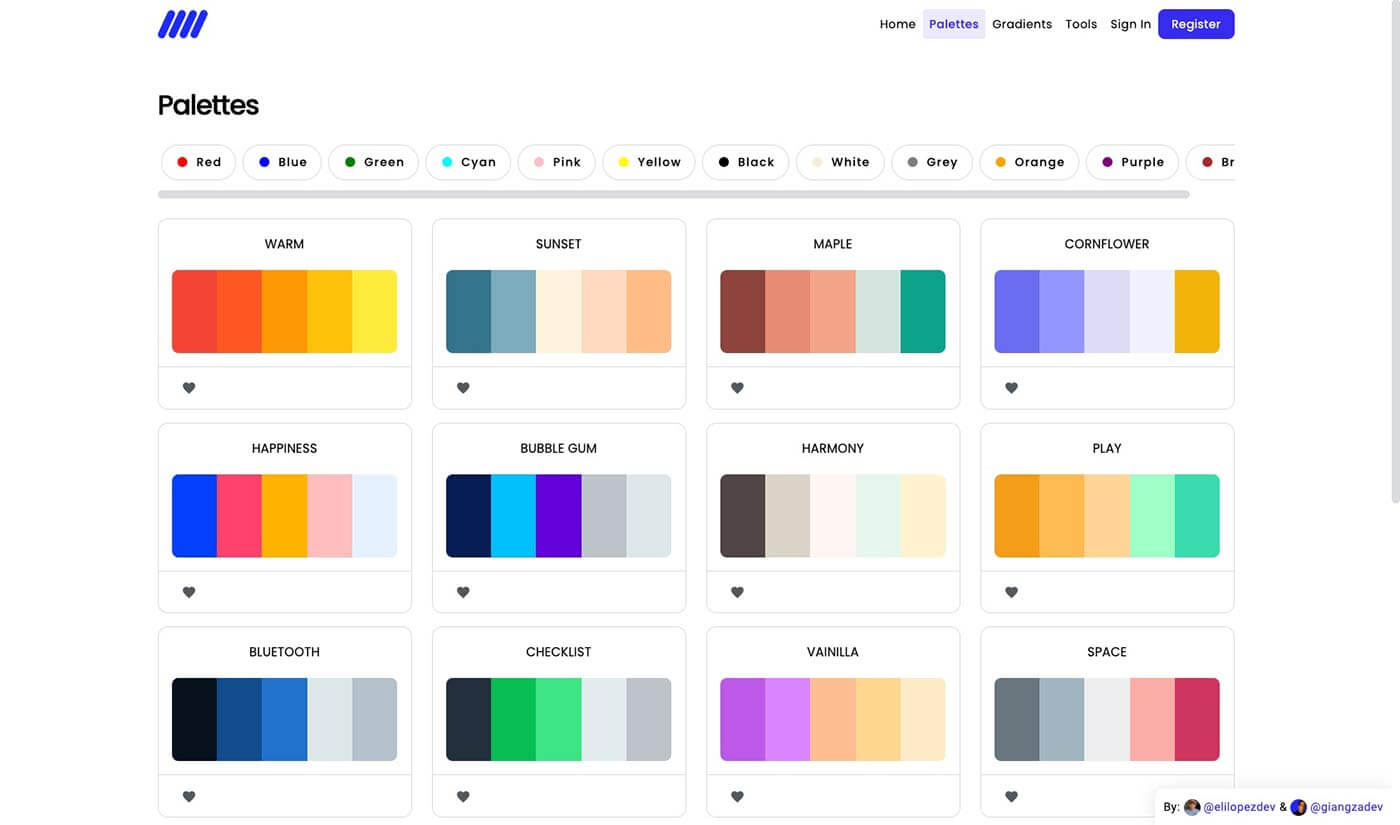Click the Register button

pyautogui.click(x=1196, y=24)
